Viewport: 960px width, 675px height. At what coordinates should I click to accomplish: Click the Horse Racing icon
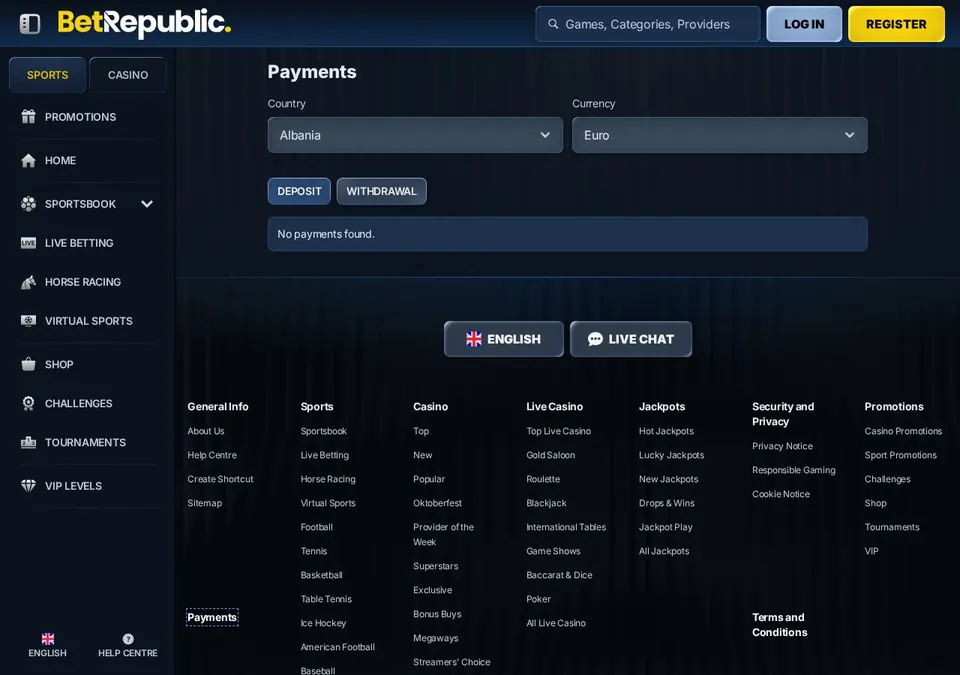pyautogui.click(x=28, y=282)
